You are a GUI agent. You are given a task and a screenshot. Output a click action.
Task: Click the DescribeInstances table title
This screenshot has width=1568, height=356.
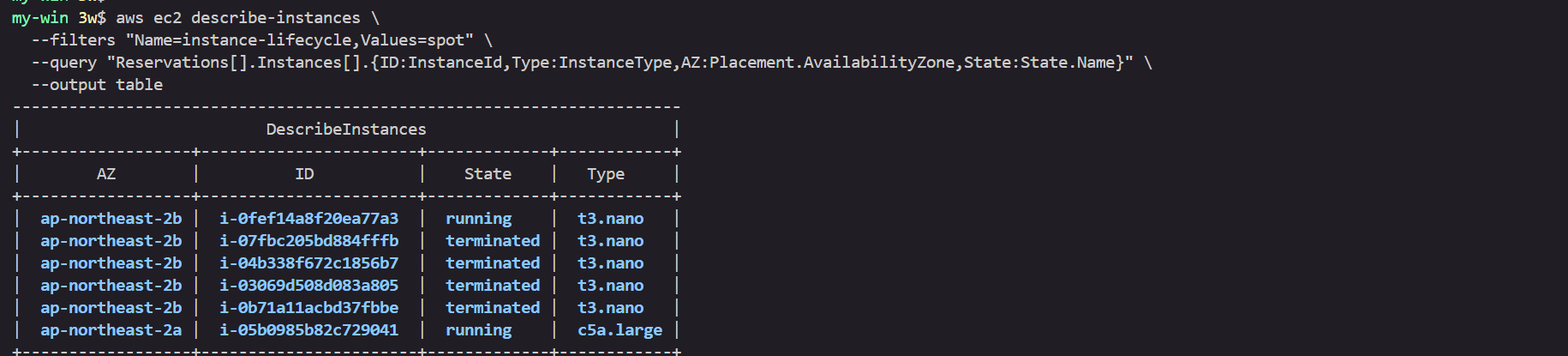346,130
